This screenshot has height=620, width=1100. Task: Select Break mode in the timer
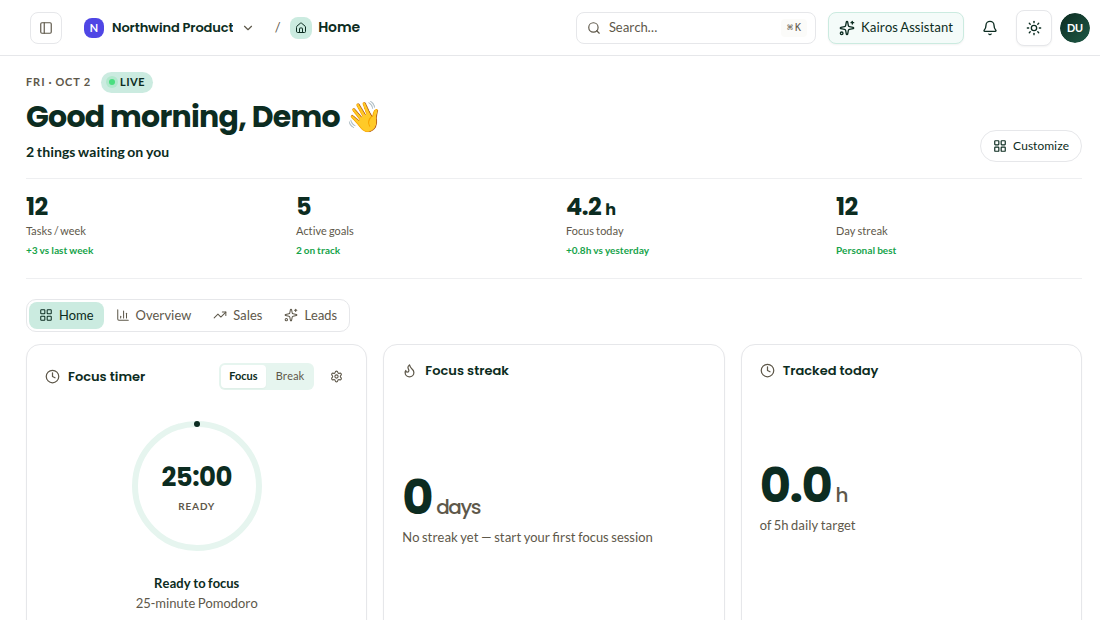pyautogui.click(x=290, y=377)
